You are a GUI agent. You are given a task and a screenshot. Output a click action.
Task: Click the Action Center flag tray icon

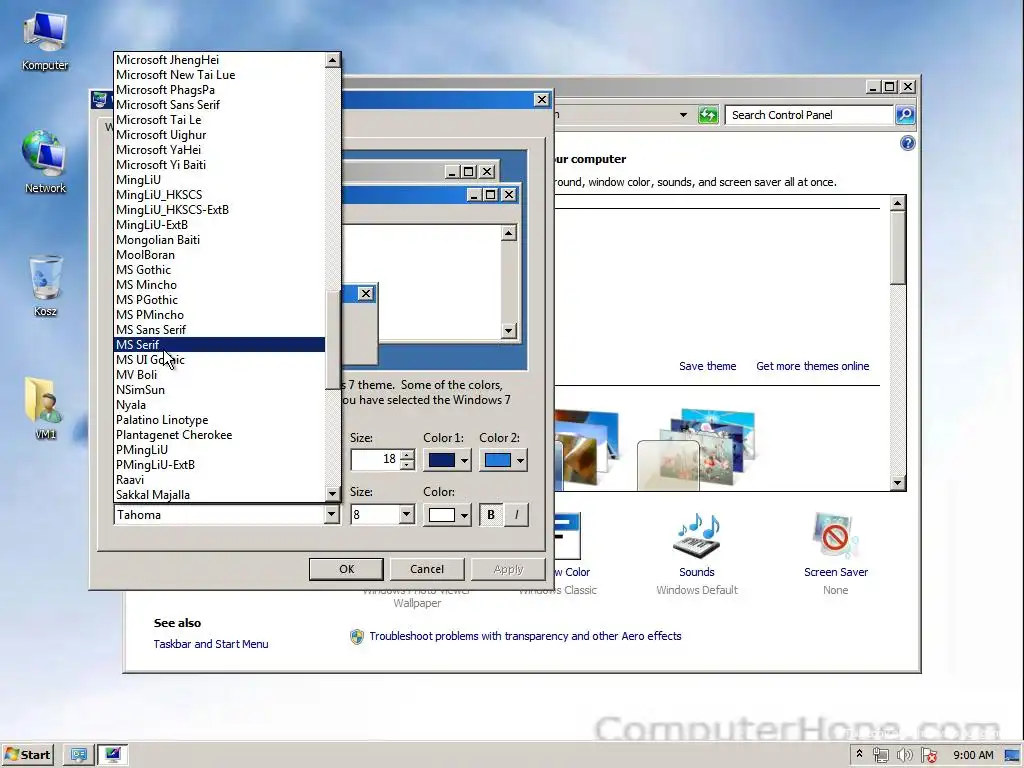[929, 755]
